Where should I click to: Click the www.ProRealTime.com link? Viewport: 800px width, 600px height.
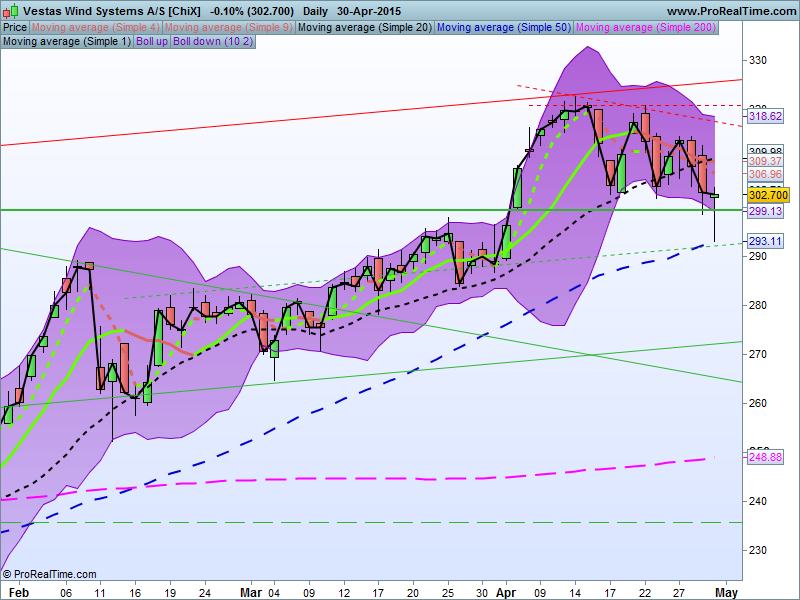point(731,11)
